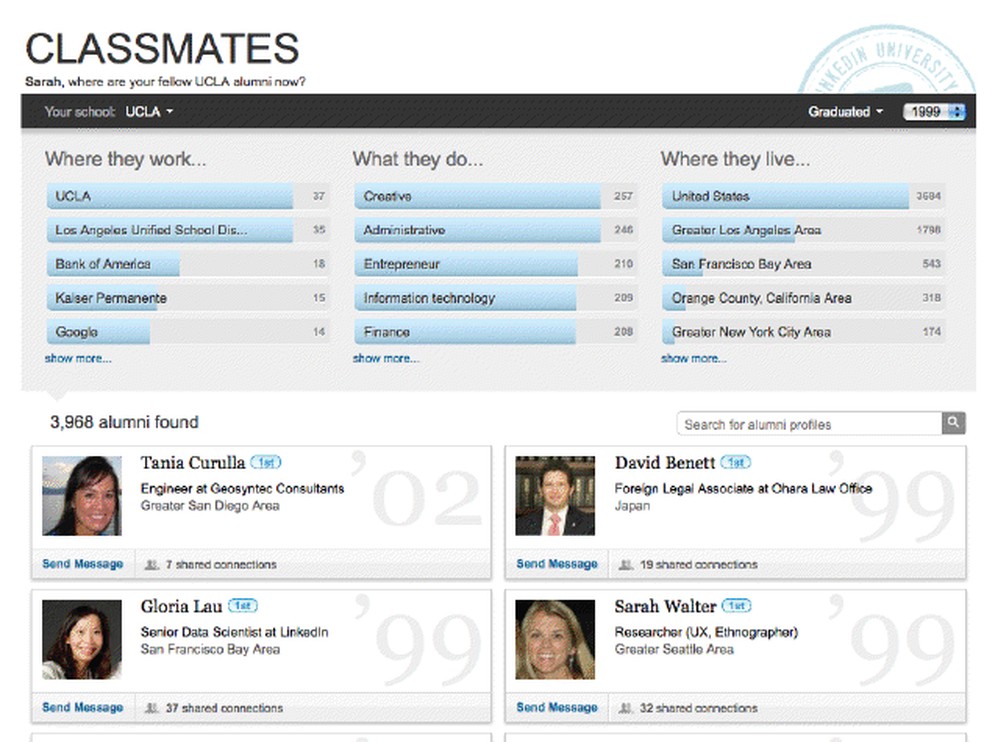Open the UCLA school dropdown
984x742 pixels.
click(x=149, y=112)
